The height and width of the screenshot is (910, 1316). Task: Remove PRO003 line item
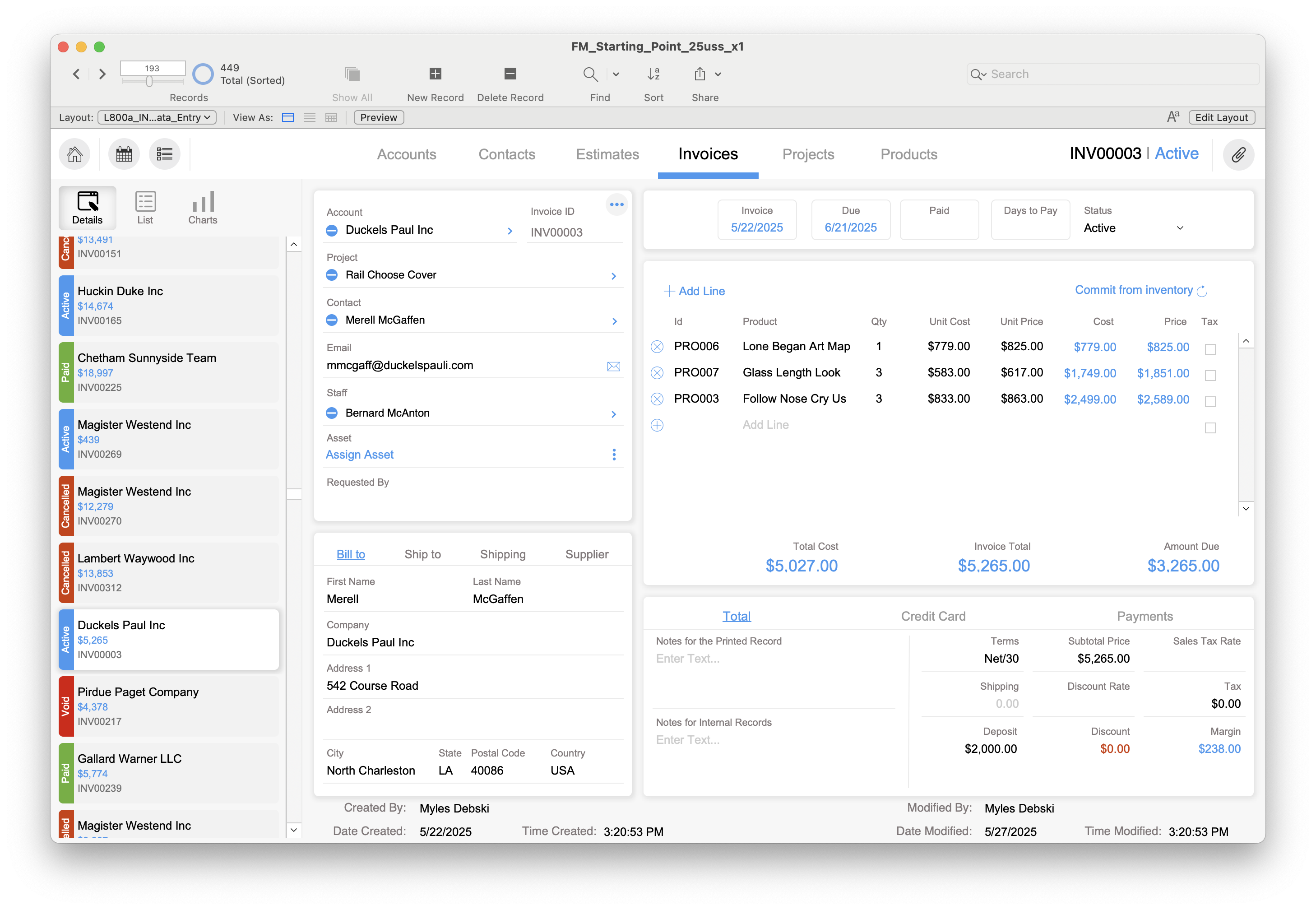click(657, 399)
